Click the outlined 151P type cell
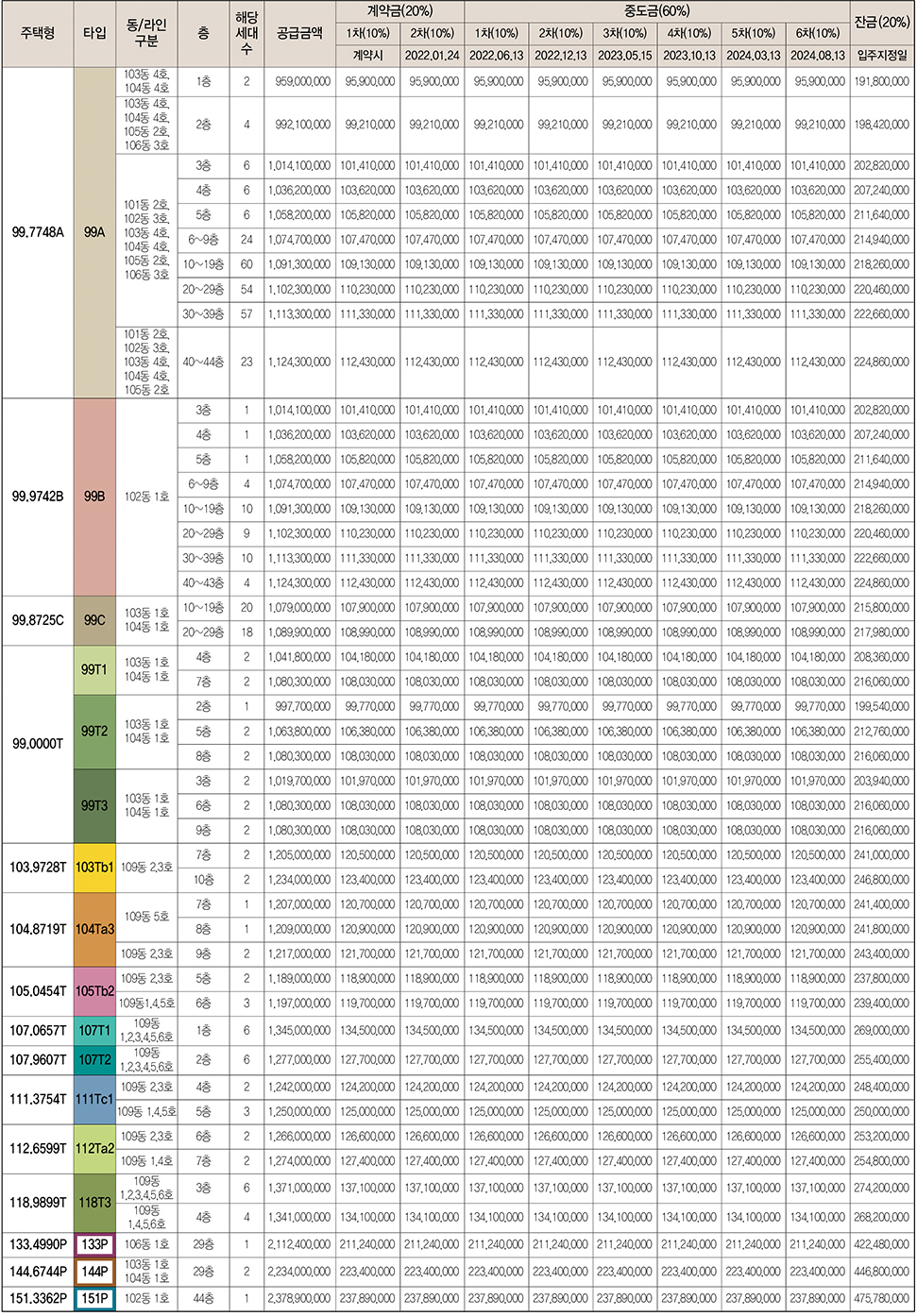The width and height of the screenshot is (917, 1316). 94,1299
